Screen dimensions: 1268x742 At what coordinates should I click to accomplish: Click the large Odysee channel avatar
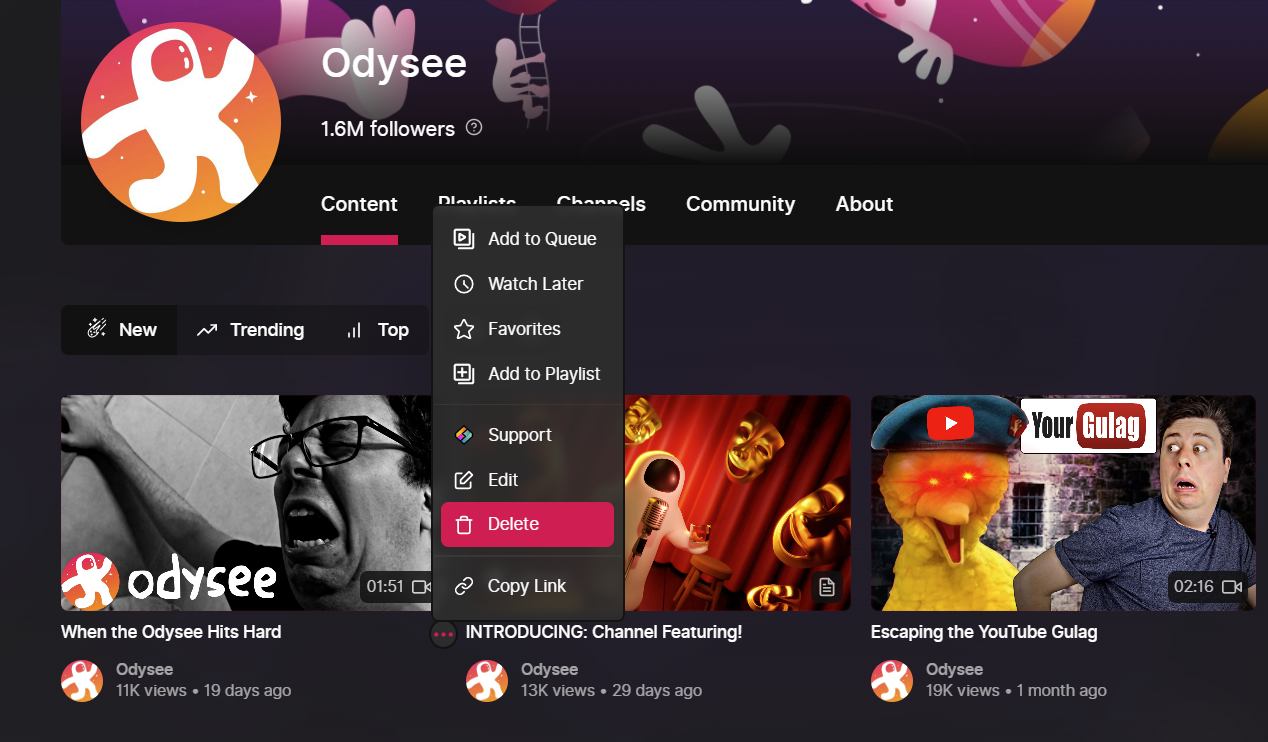[181, 121]
